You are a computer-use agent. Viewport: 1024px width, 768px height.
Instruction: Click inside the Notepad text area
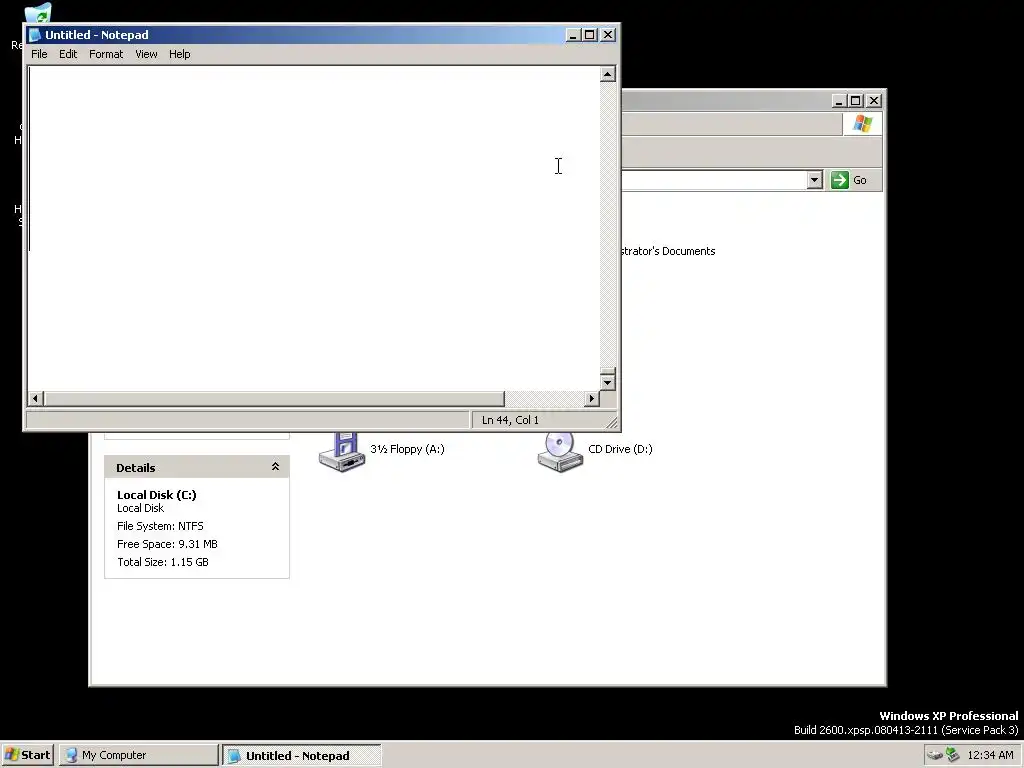click(x=313, y=229)
